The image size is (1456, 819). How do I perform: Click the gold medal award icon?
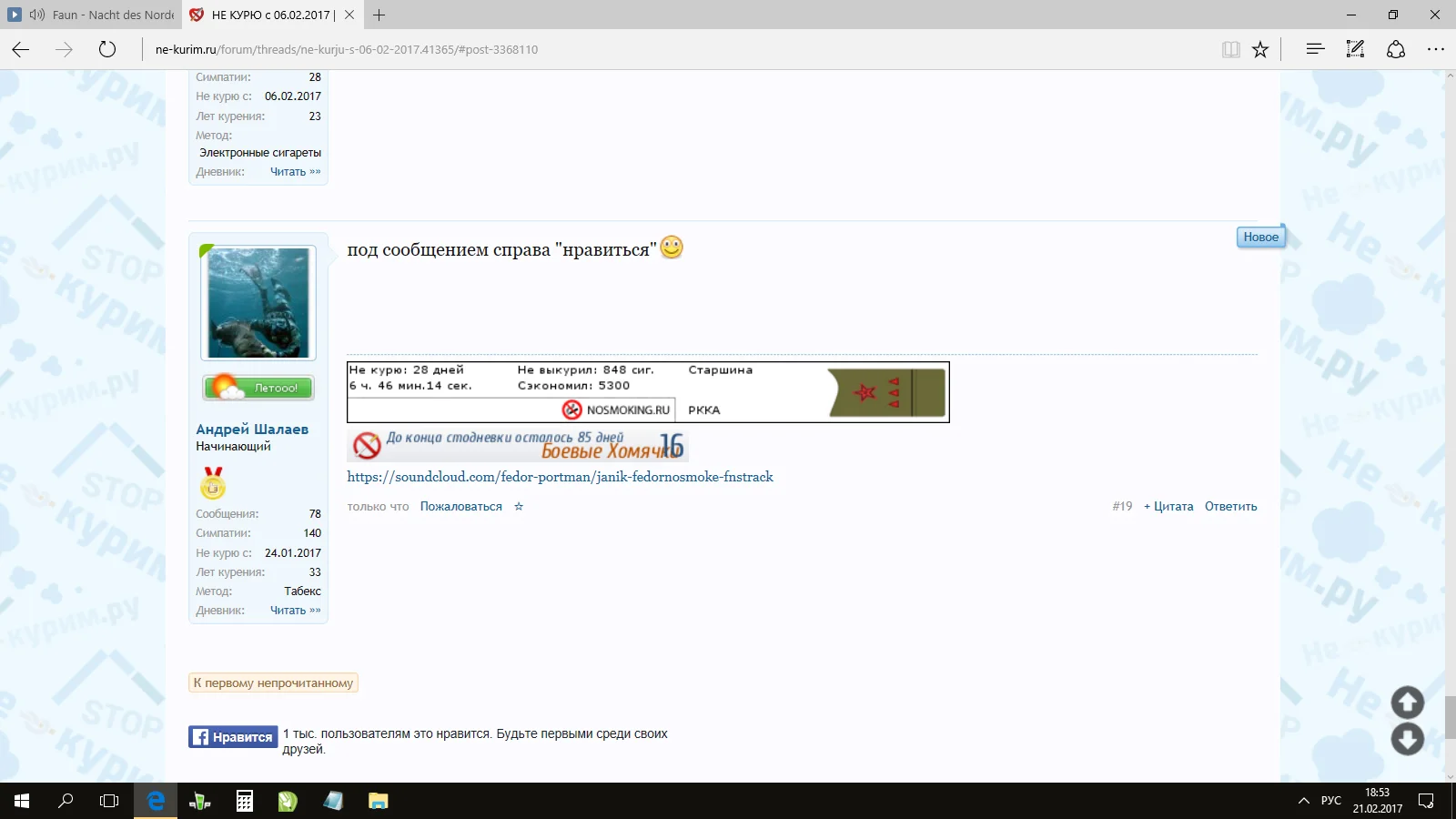click(x=213, y=482)
